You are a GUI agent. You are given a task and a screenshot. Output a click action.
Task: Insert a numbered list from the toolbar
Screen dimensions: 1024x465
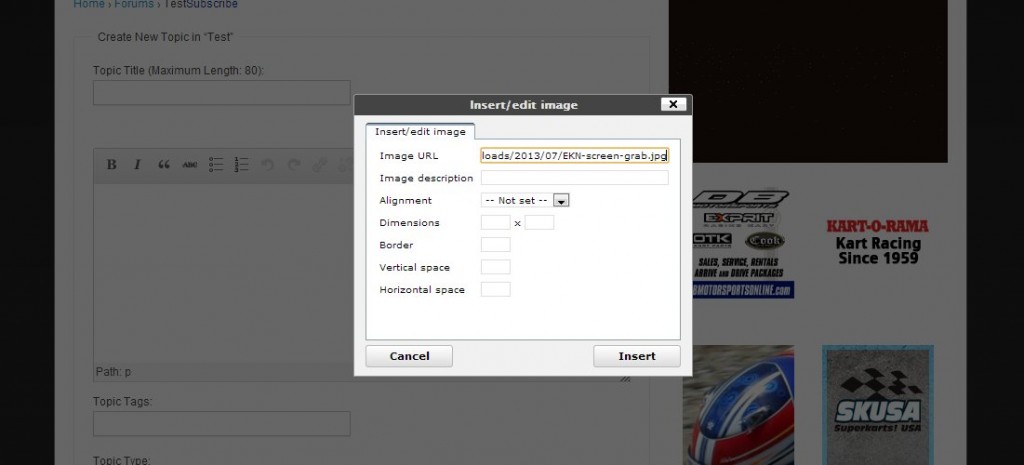coord(242,165)
